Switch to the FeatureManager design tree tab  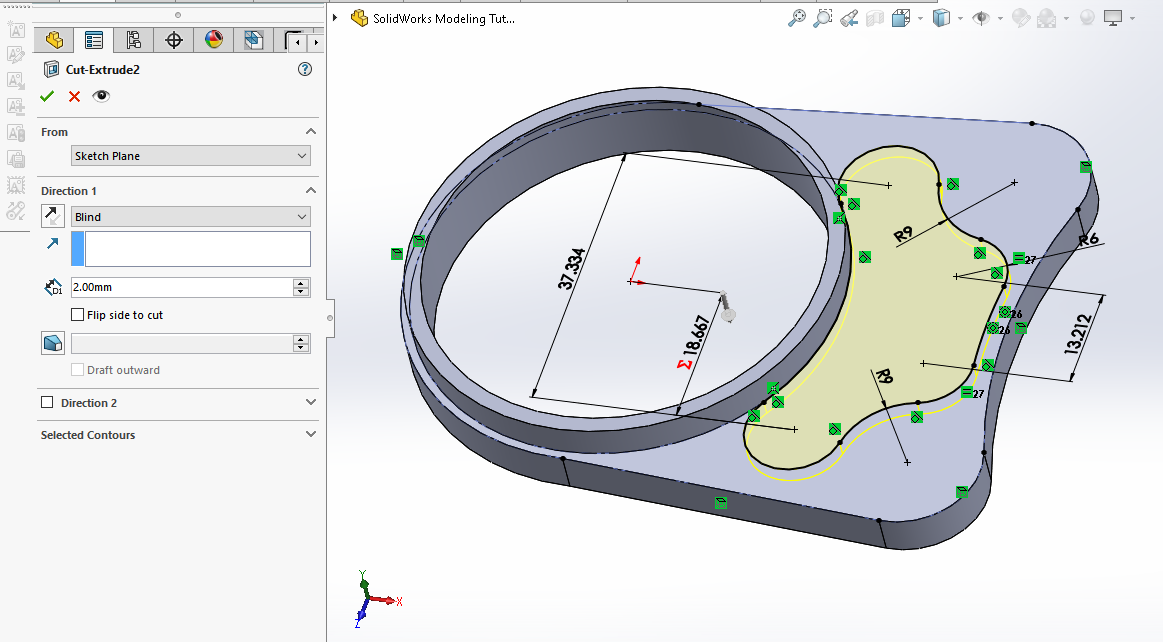tap(54, 40)
